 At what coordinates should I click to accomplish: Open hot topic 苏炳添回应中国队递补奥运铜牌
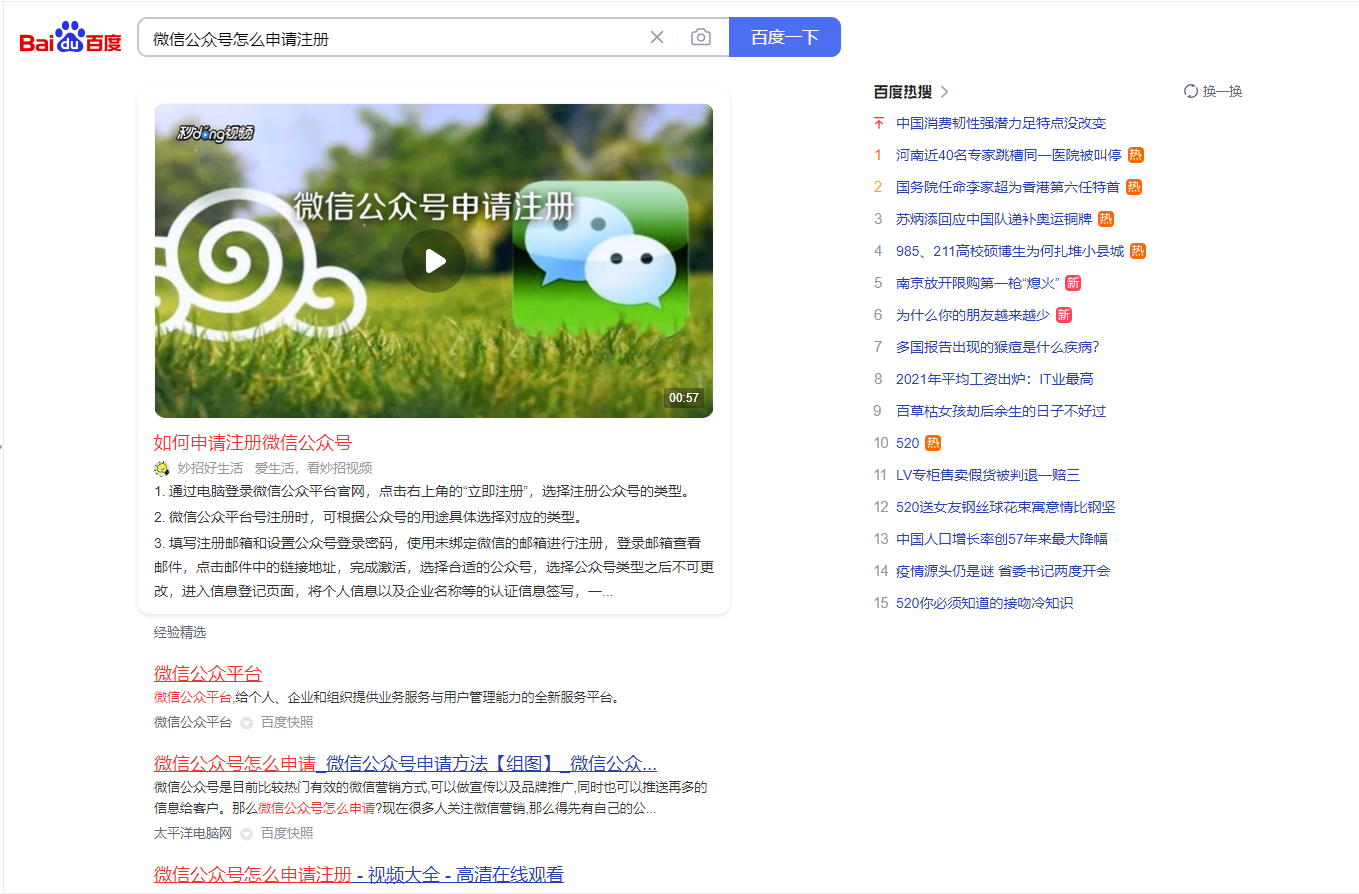(x=994, y=219)
